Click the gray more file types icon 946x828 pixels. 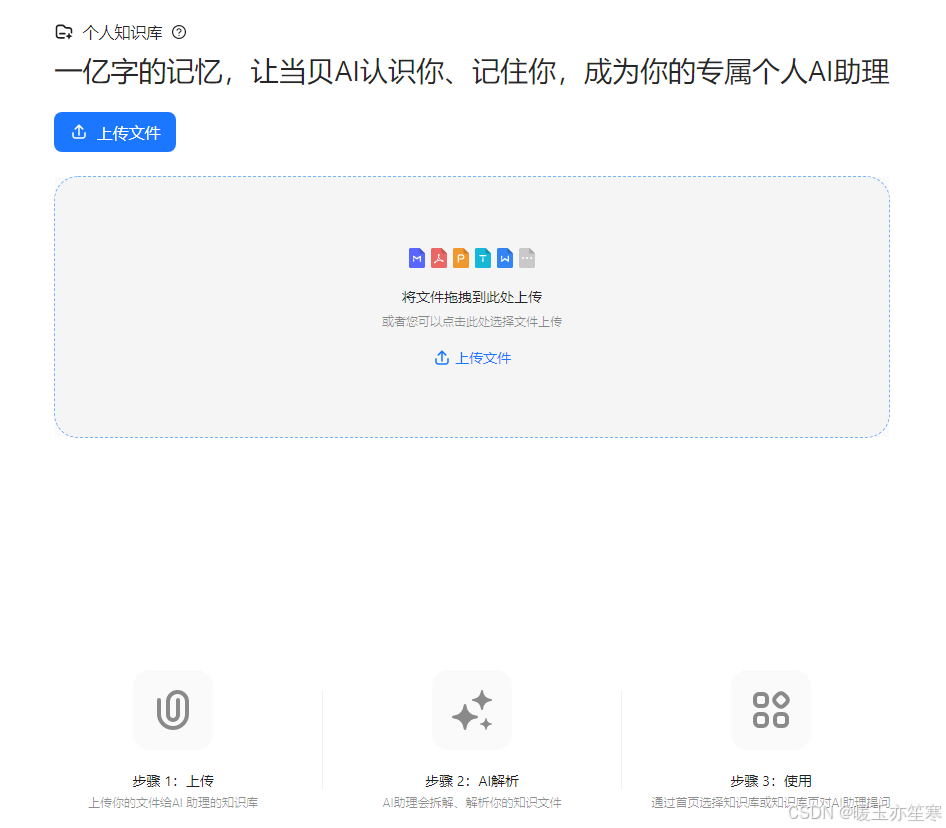pos(527,258)
